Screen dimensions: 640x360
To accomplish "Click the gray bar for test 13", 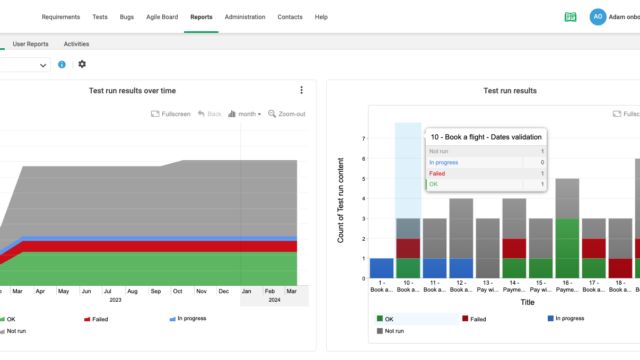I will 488,248.
